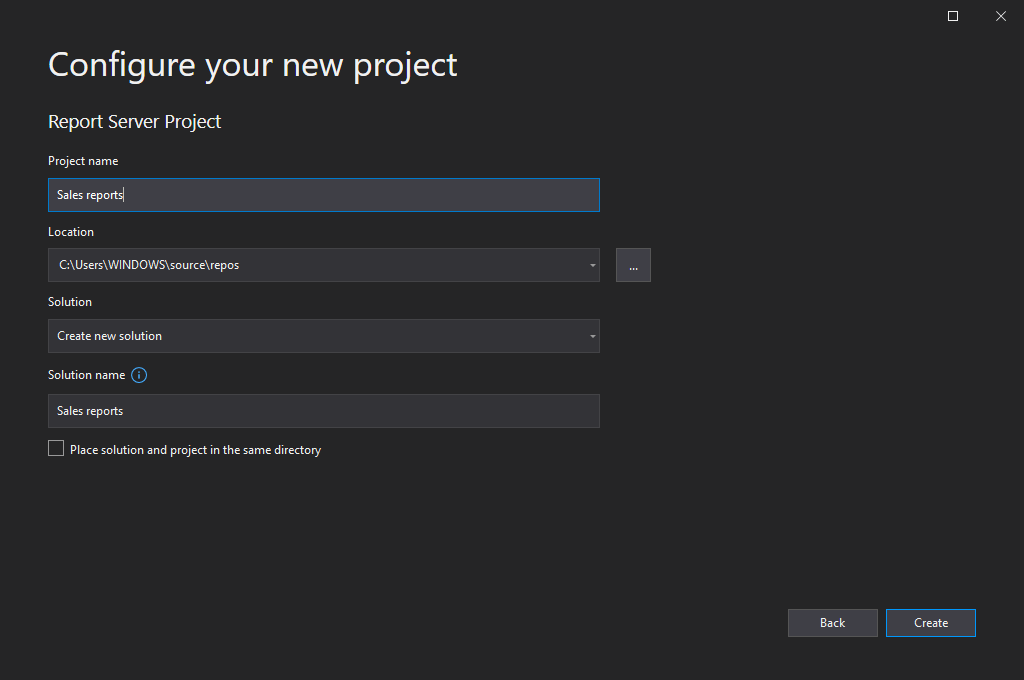1024x680 pixels.
Task: Click the 'Report Server Project' subtitle
Action: pos(135,122)
